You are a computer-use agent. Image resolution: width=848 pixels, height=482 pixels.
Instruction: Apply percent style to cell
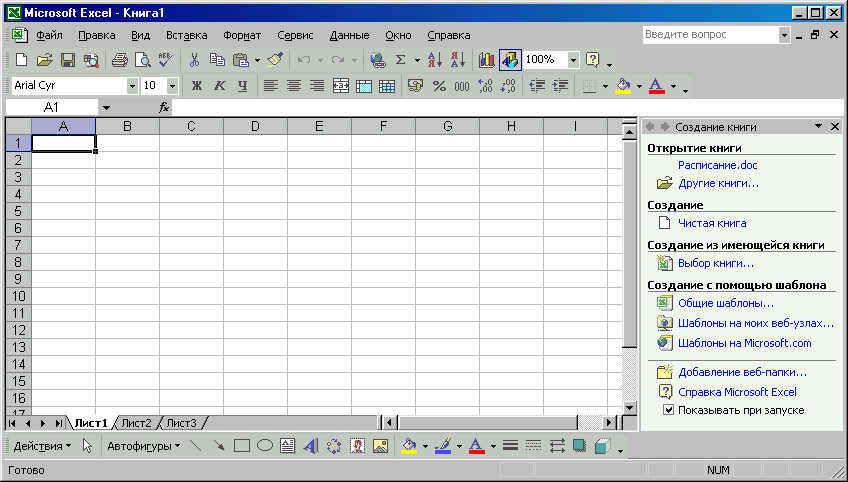point(439,85)
